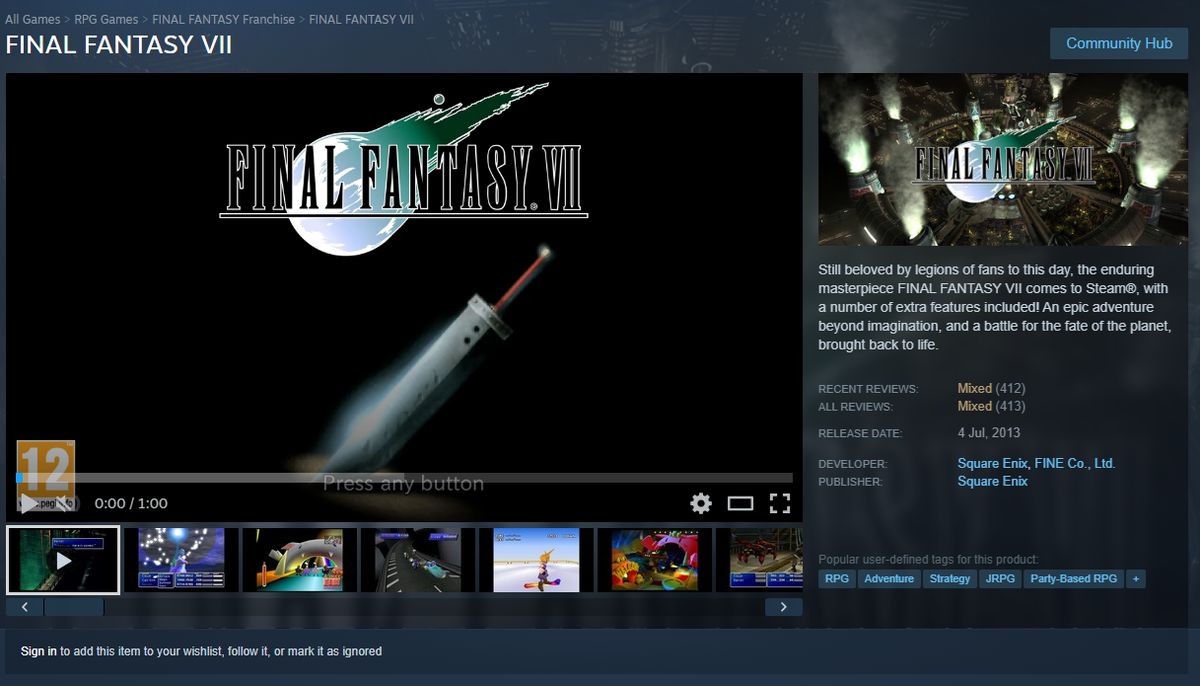
Task: Open developer FINE Co., Ltd. link
Action: point(1075,463)
